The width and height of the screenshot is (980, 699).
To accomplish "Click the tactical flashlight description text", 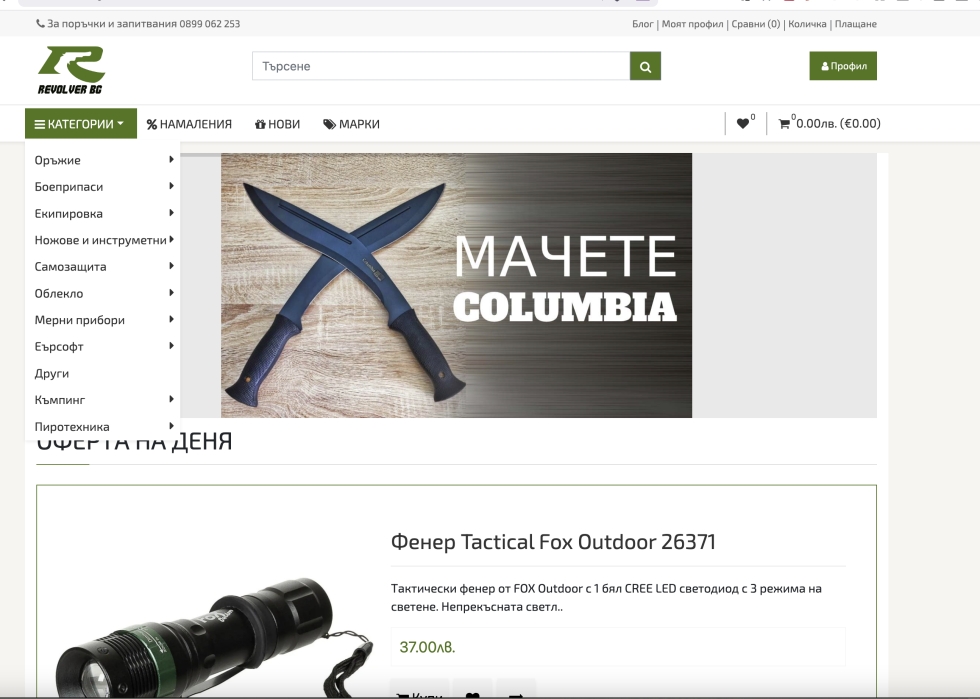I will pos(606,598).
